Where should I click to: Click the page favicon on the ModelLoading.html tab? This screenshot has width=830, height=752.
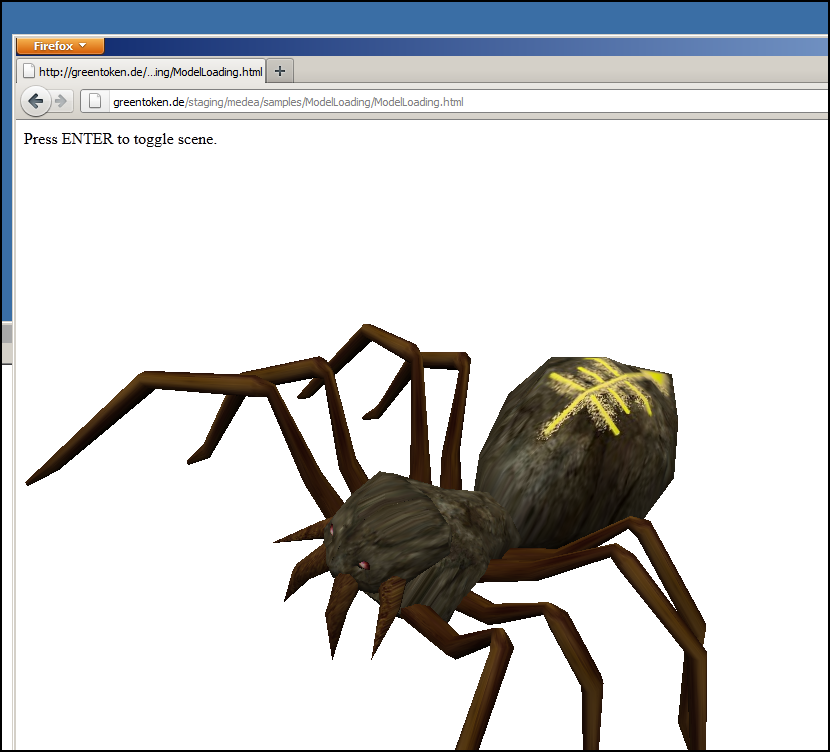coord(29,71)
